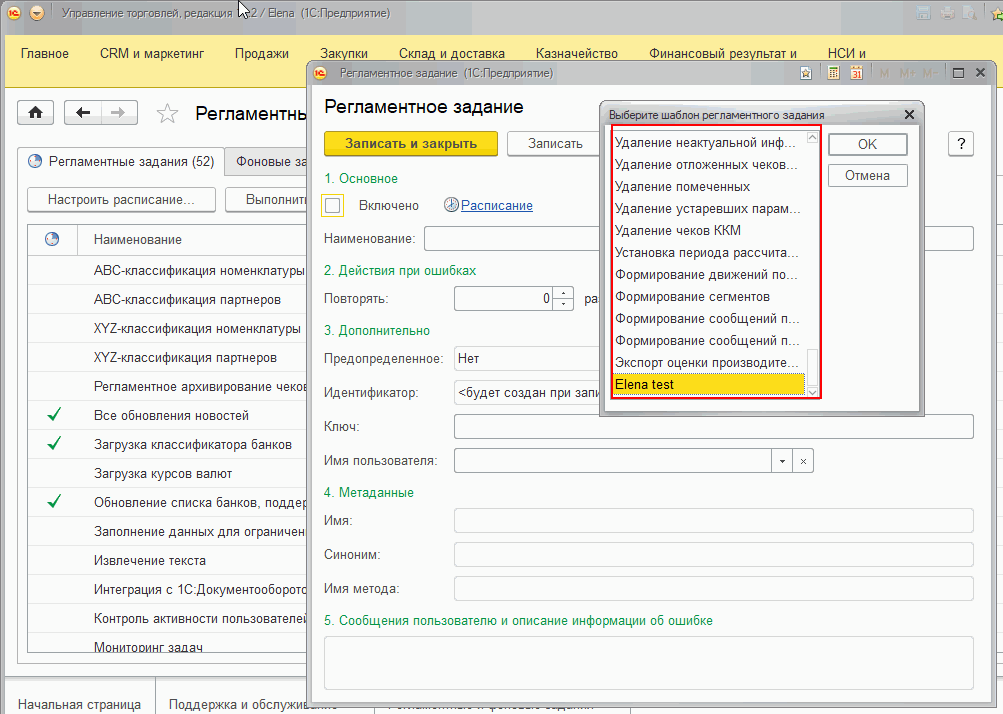The image size is (1003, 714).
Task: Click clock icon on Регламентные задания tab
Action: point(35,161)
